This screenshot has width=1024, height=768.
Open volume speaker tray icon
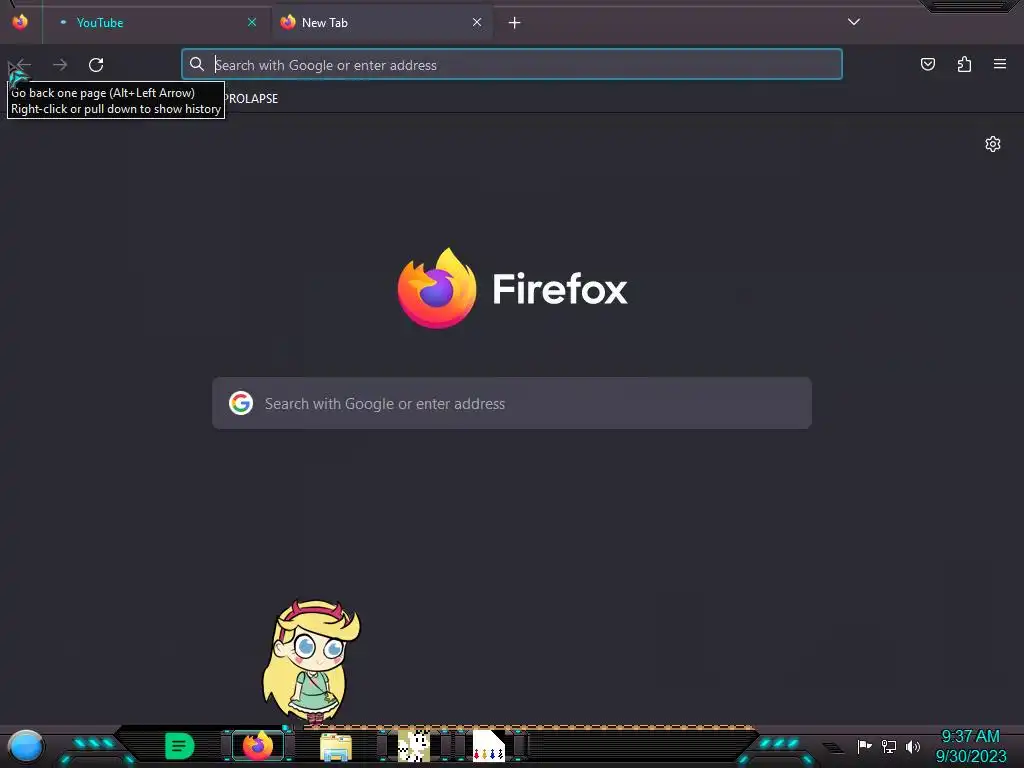tap(913, 746)
